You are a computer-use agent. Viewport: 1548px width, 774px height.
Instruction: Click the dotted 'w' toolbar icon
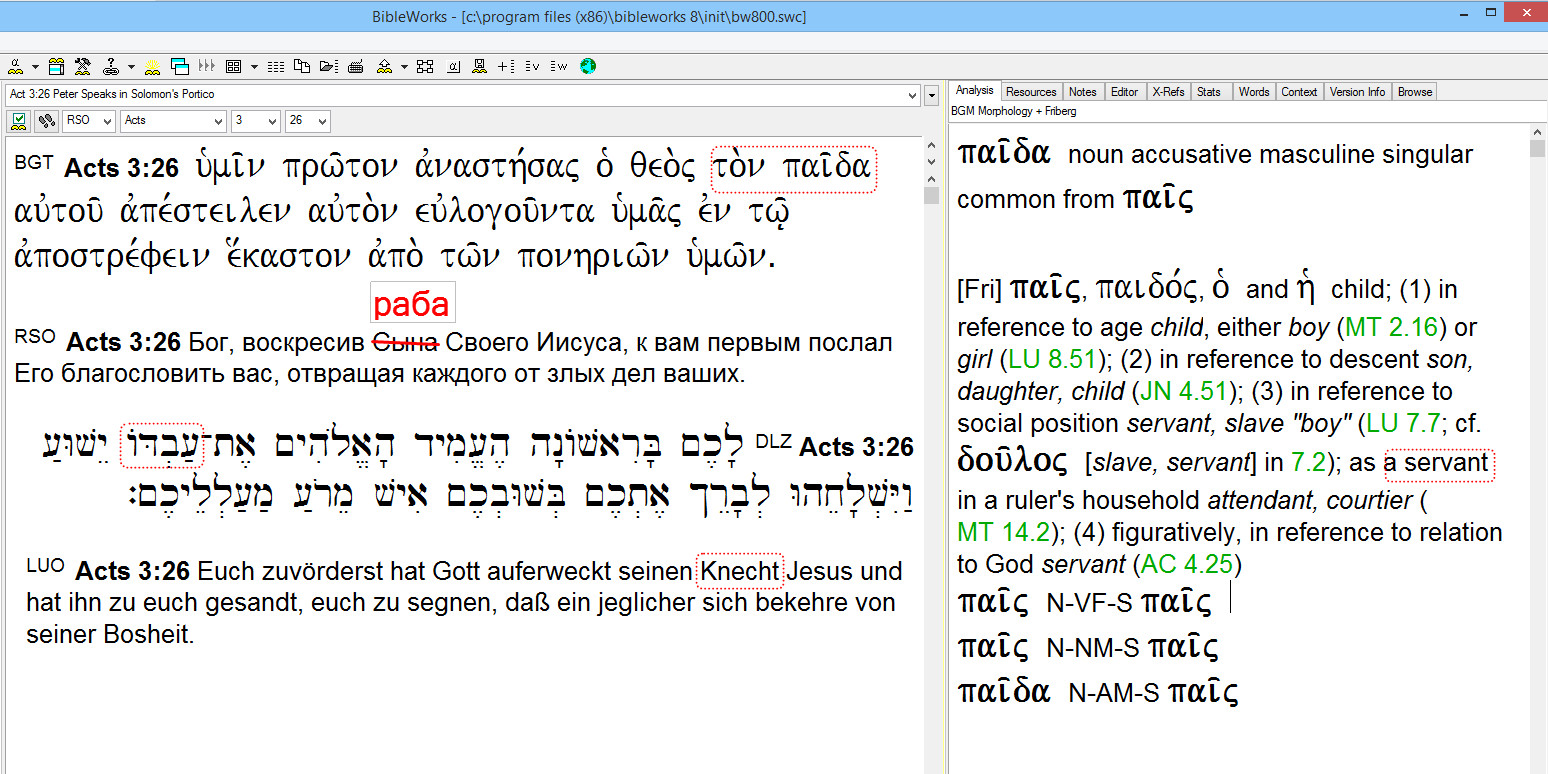[x=558, y=66]
